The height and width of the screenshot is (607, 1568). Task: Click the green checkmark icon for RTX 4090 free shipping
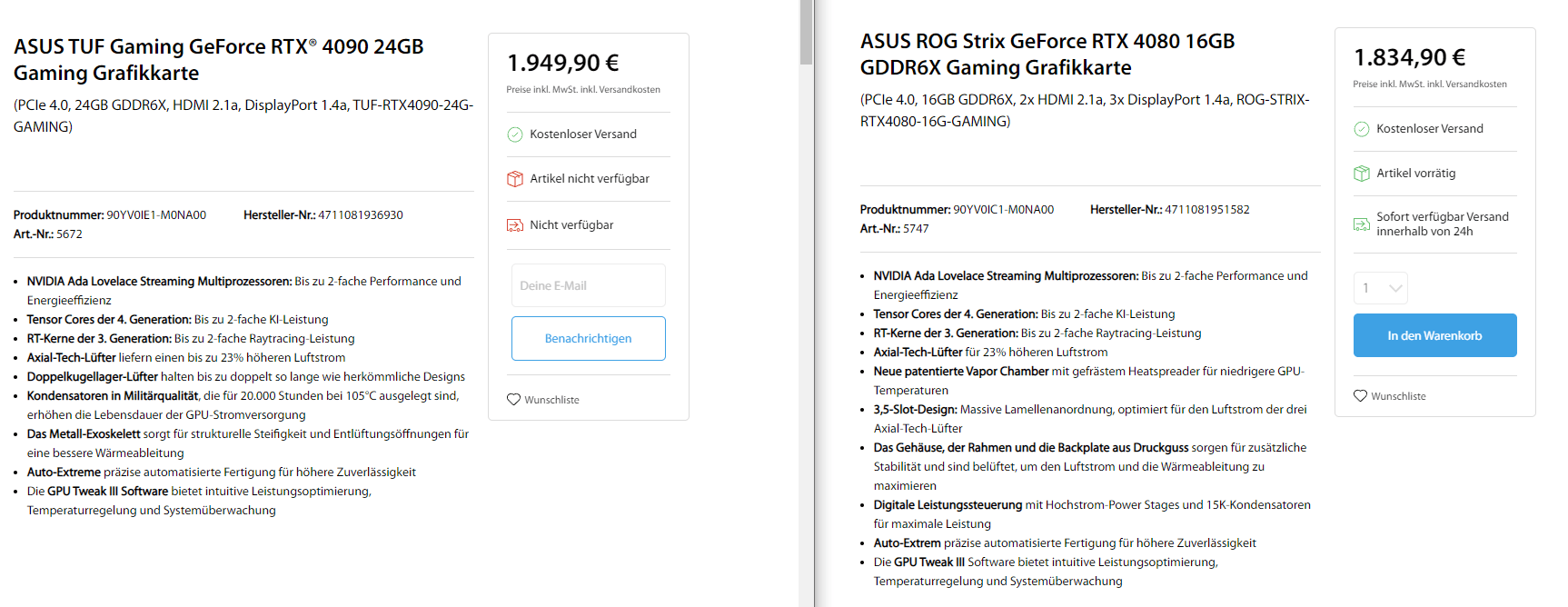click(514, 134)
